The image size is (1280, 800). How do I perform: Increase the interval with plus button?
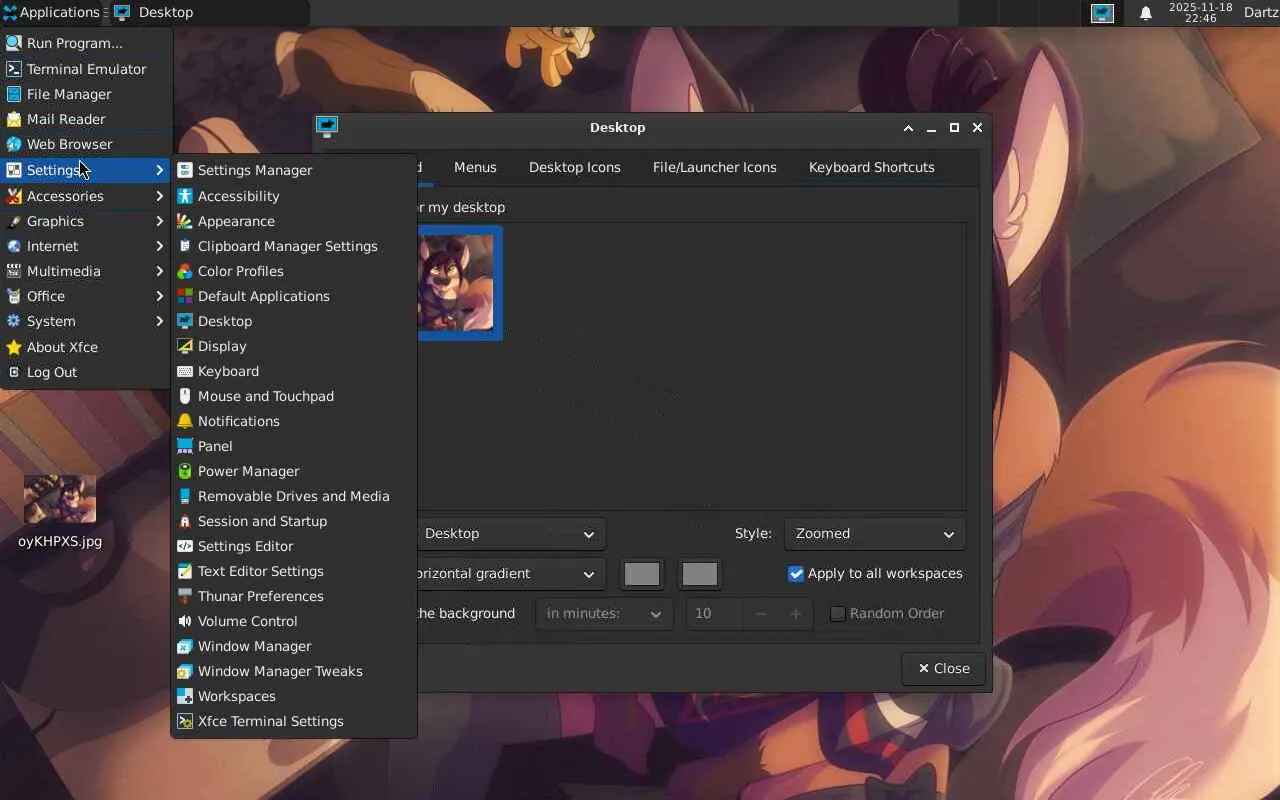coord(796,614)
